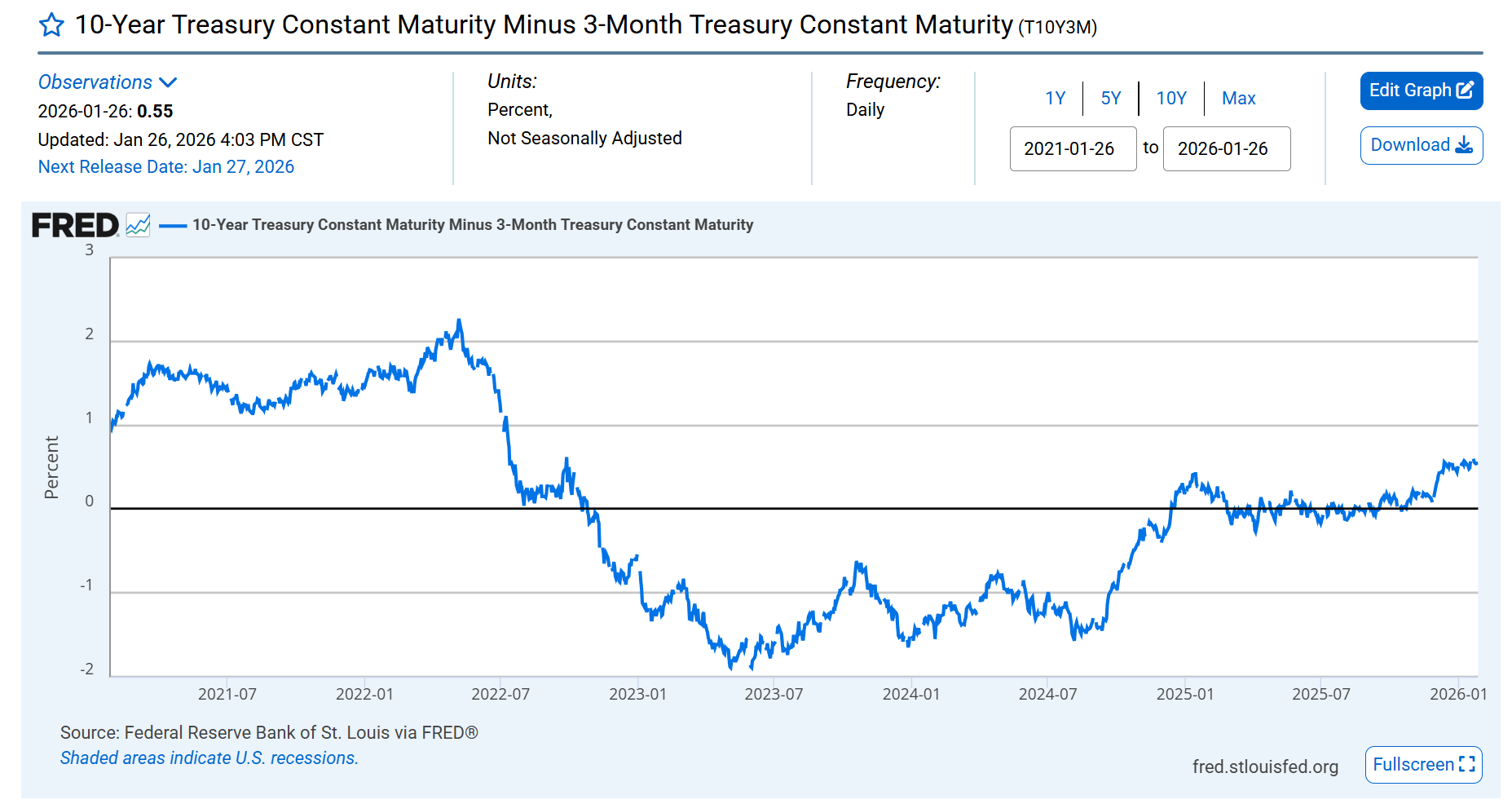Click the end date field 2026-01-26
The width and height of the screenshot is (1512, 804).
point(1227,148)
